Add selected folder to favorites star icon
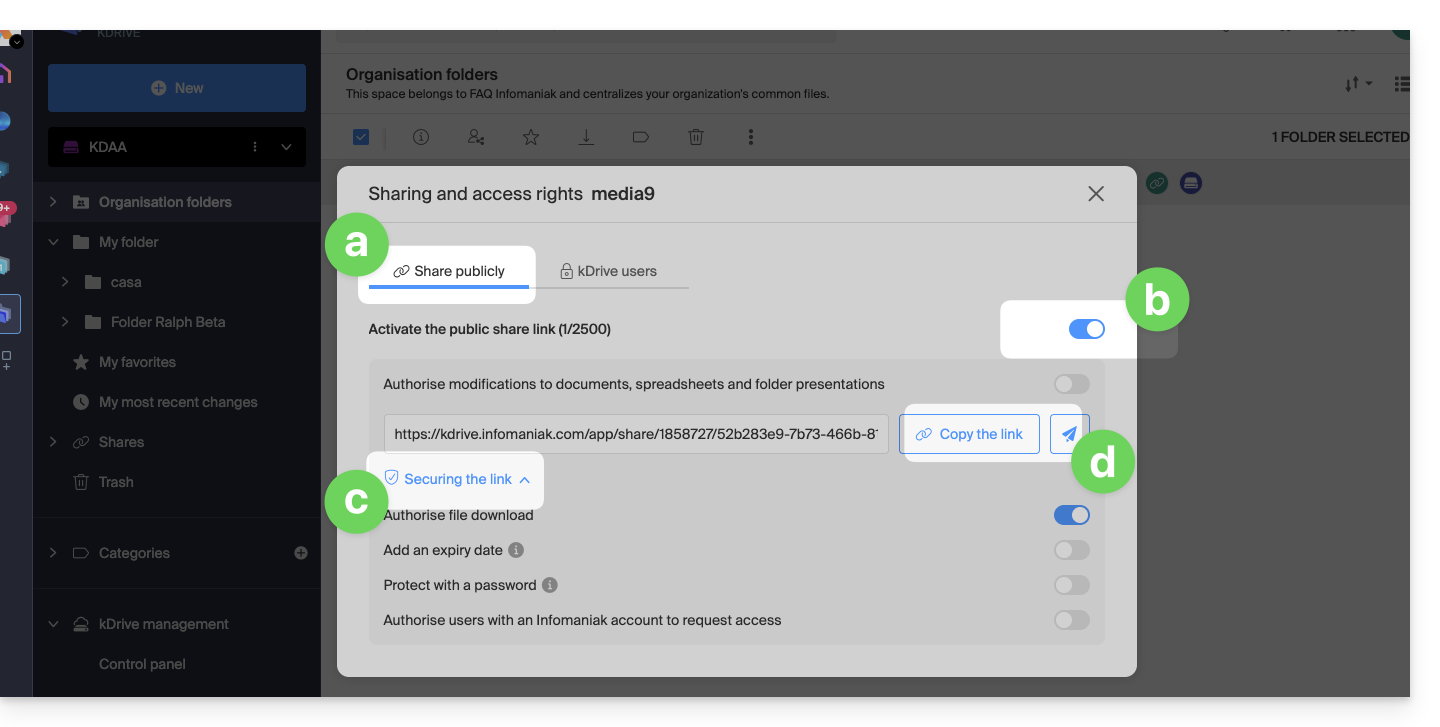The height and width of the screenshot is (727, 1440). coord(531,137)
